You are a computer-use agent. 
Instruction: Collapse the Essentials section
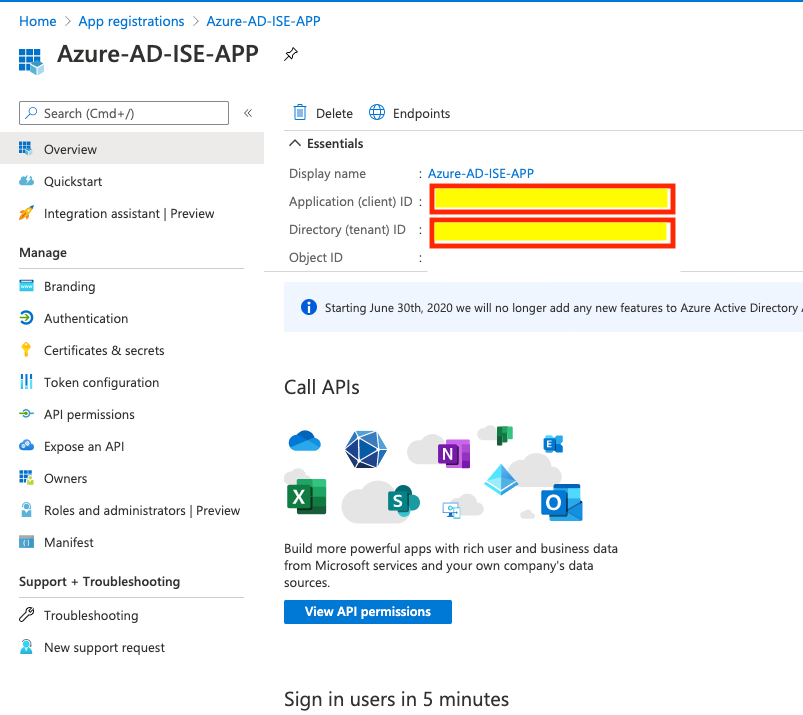pyautogui.click(x=297, y=143)
